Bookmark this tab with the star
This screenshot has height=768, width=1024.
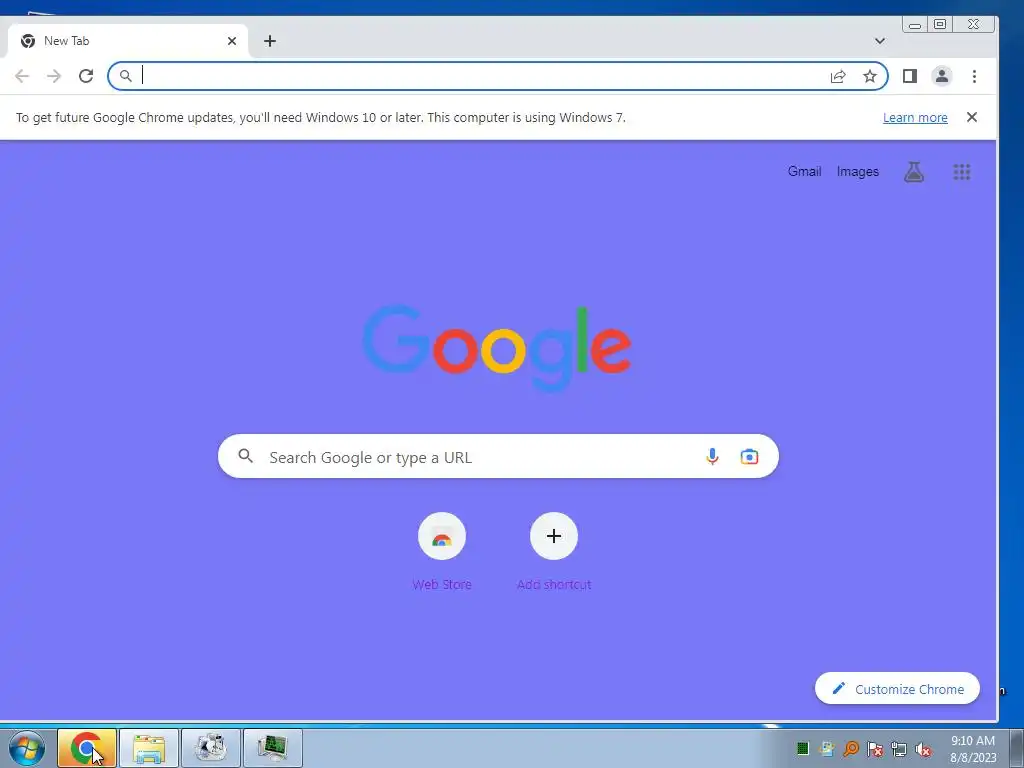[870, 76]
